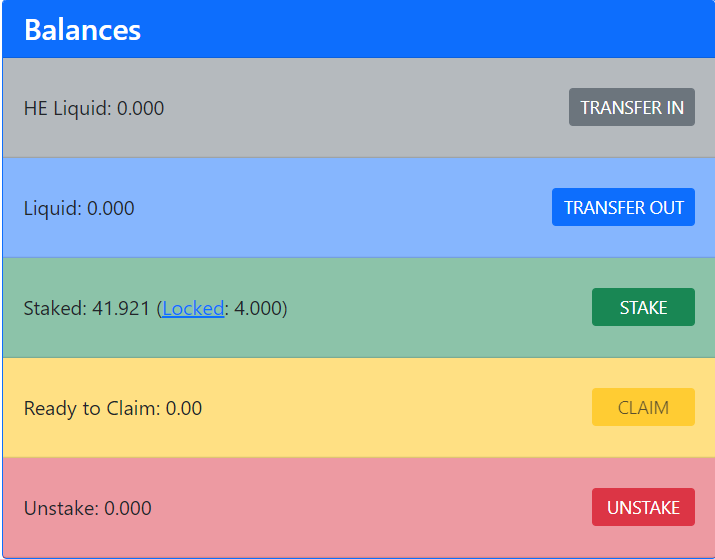
Task: Claim rewards with the yellow CLAIM button
Action: 643,407
